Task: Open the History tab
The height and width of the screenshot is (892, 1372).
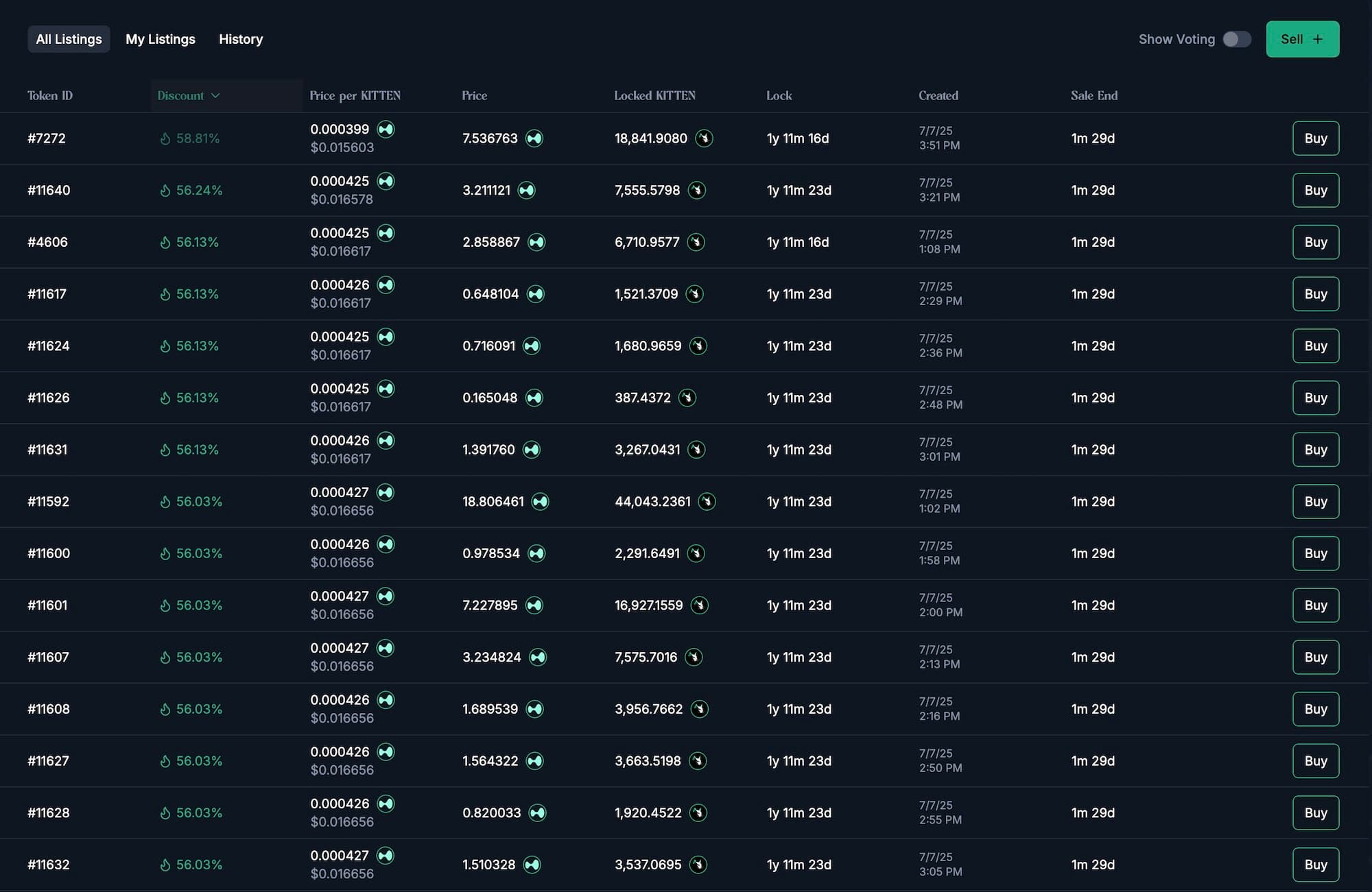Action: click(241, 39)
